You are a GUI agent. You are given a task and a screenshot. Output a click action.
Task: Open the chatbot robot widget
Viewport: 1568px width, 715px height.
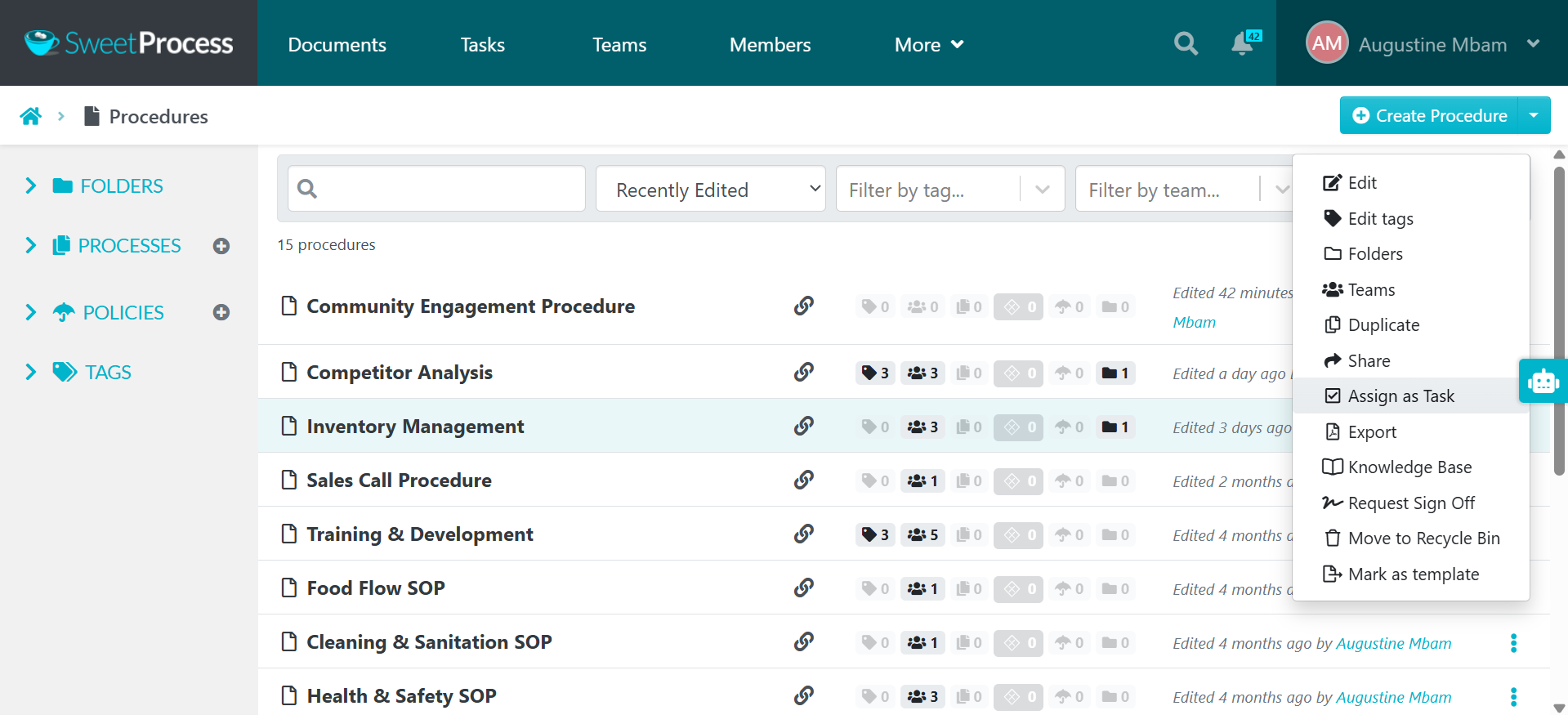[1543, 381]
